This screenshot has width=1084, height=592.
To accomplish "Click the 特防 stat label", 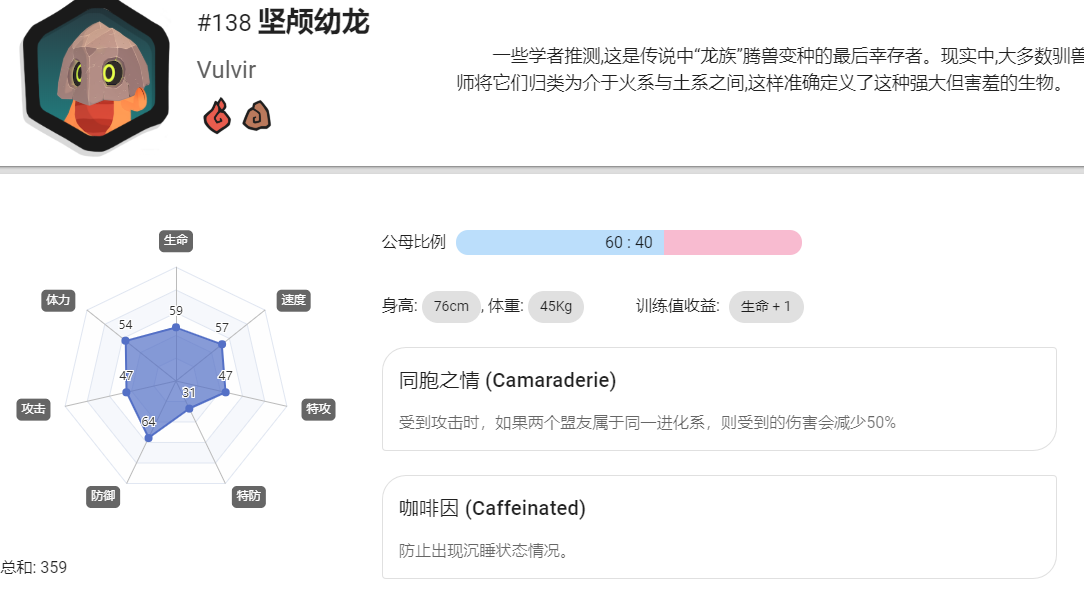I will tap(249, 496).
